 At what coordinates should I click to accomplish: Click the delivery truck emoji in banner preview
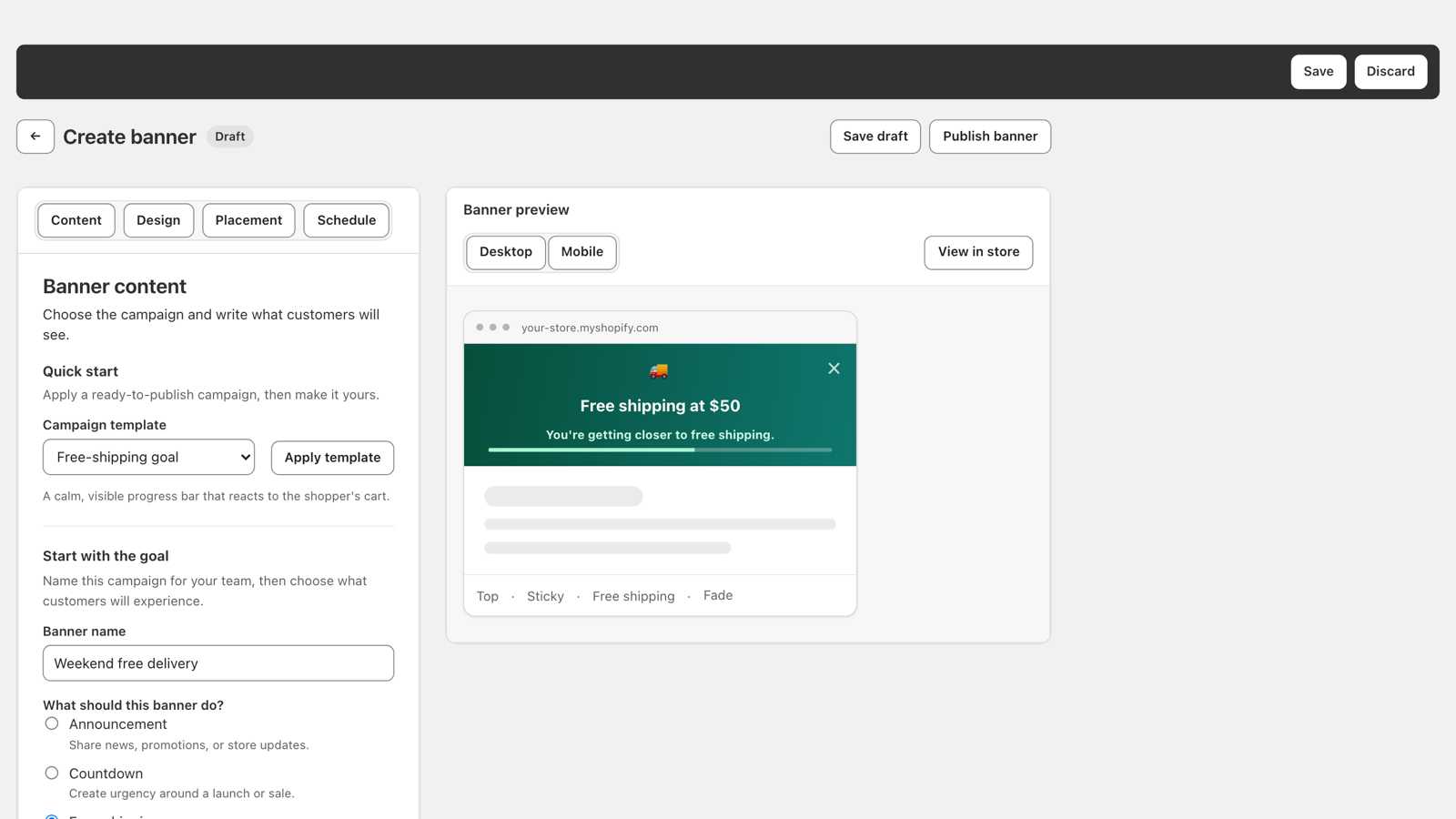(x=659, y=370)
